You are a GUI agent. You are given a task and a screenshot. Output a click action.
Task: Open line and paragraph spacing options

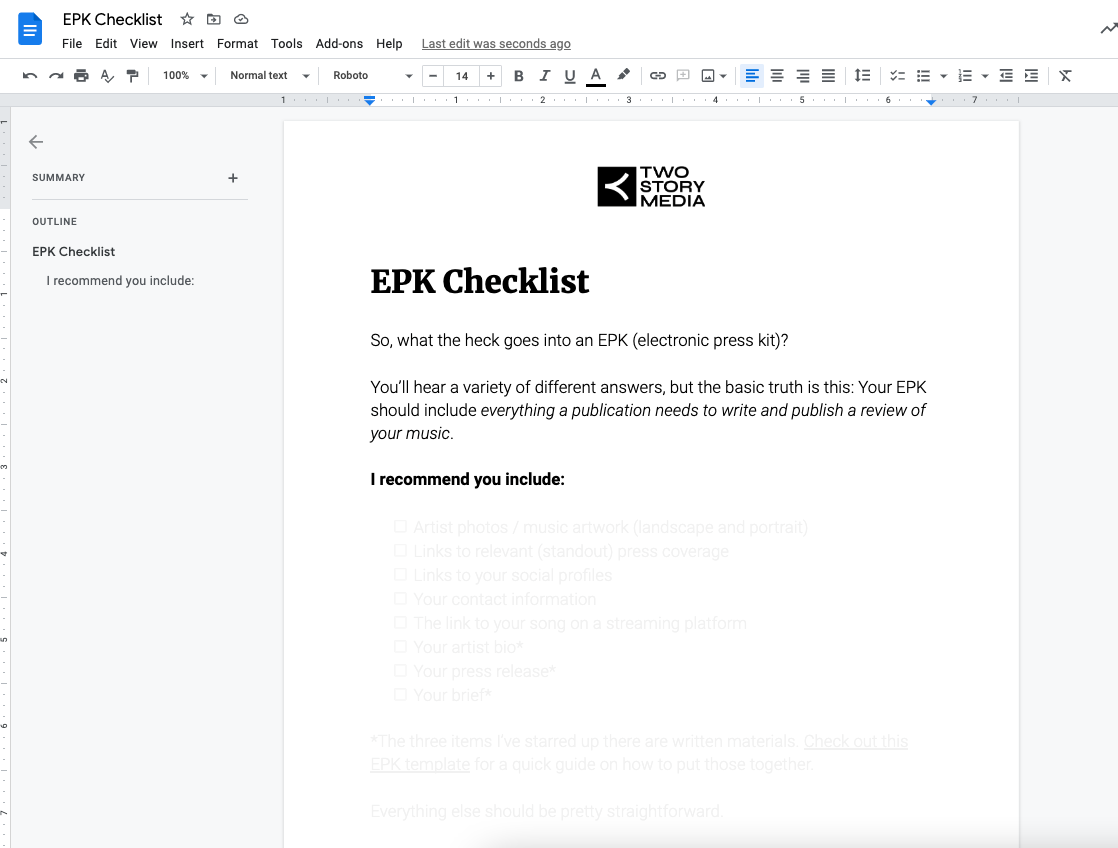(862, 76)
